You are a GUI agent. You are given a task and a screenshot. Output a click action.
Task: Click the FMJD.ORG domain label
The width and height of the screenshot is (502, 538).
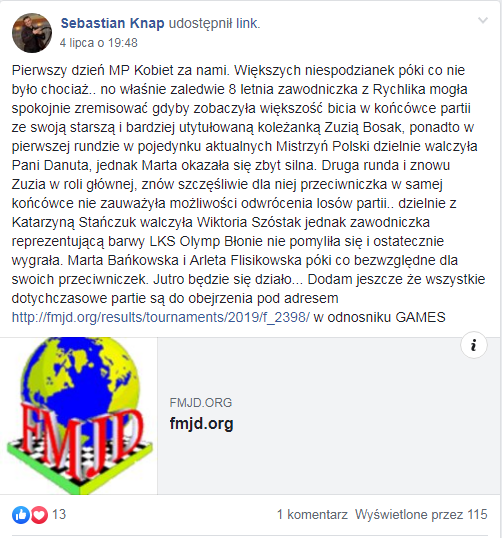pos(201,402)
